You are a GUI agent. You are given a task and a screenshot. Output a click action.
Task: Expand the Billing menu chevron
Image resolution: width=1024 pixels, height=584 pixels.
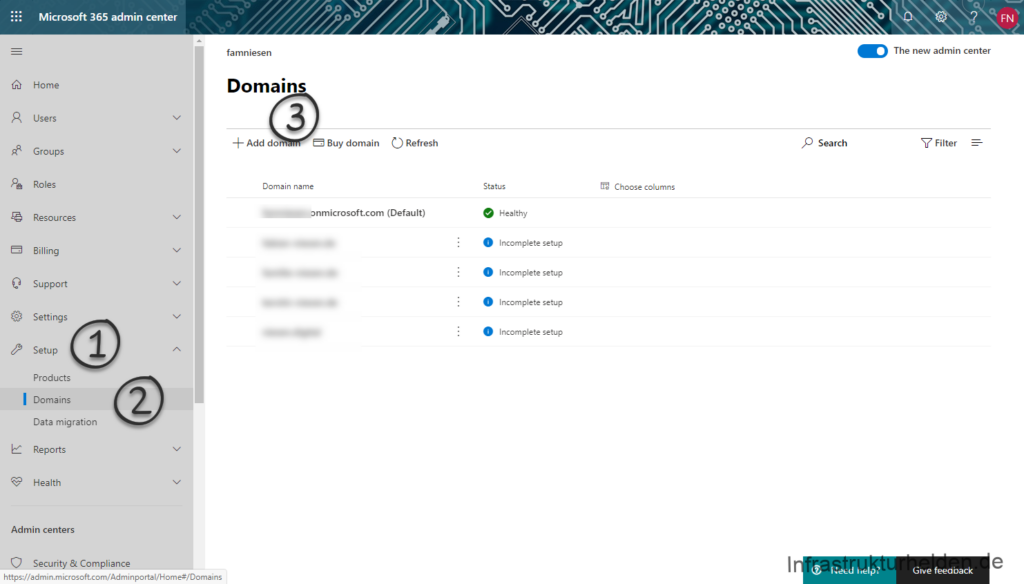pyautogui.click(x=176, y=250)
